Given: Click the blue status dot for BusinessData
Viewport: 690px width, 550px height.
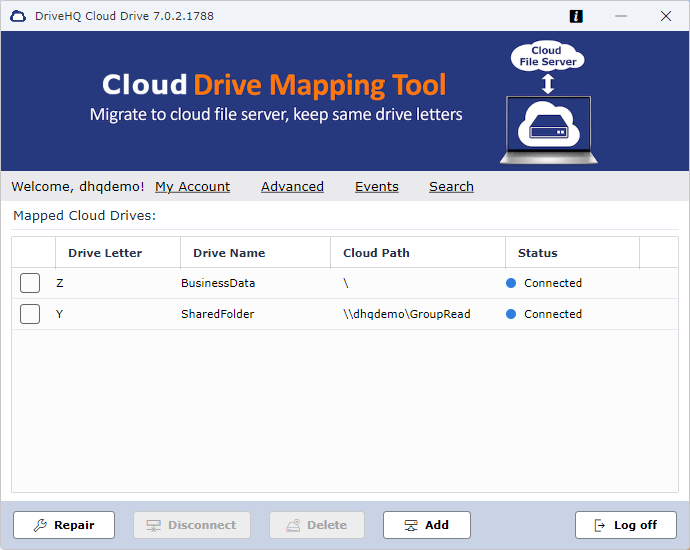Looking at the screenshot, I should click(511, 283).
